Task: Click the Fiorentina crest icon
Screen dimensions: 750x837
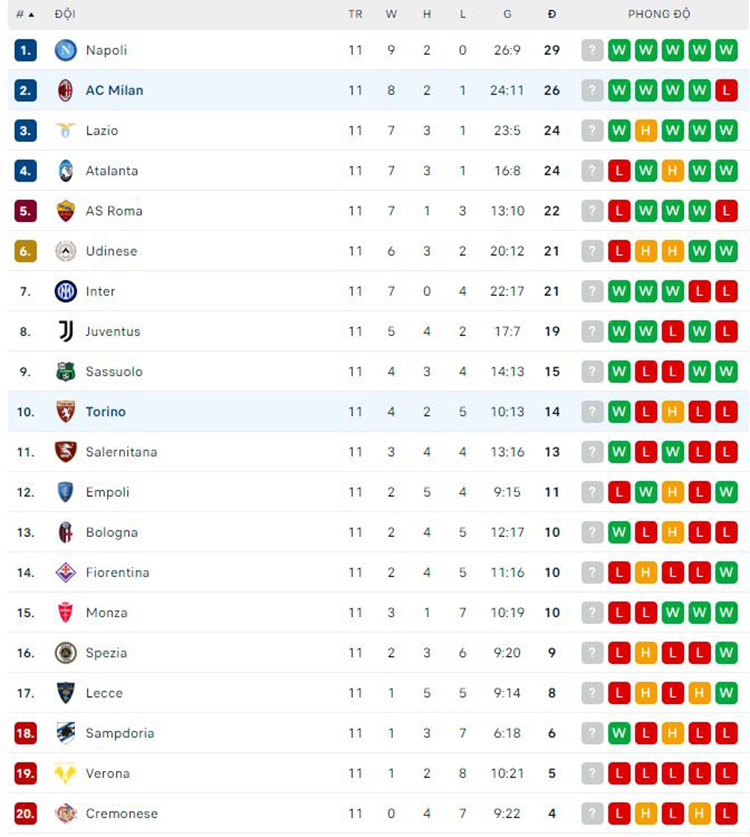Action: click(x=65, y=572)
